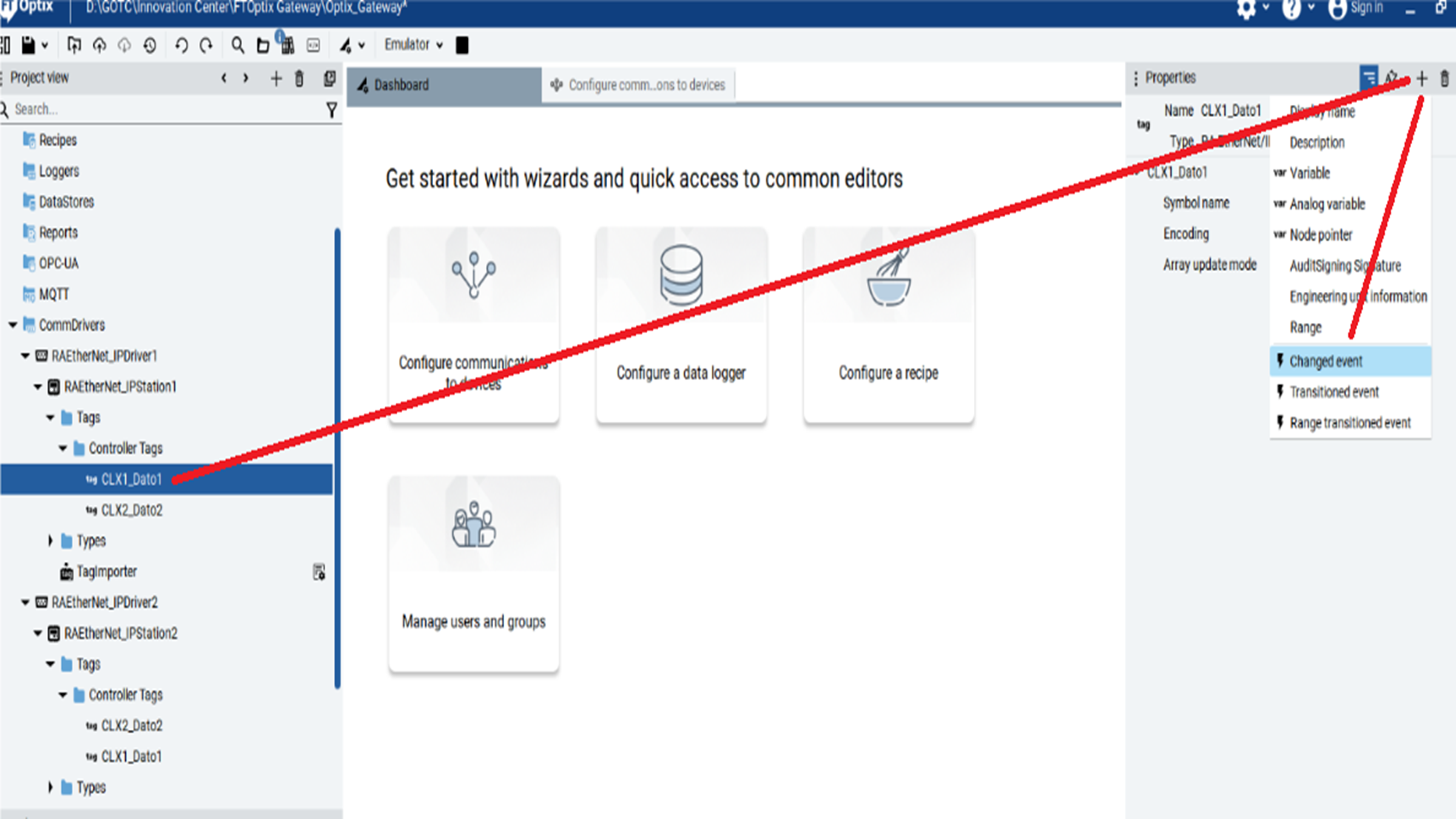Toggle the blue filter view icon in Properties

1369,78
